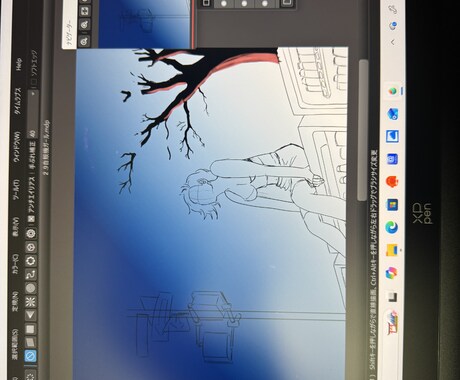Open File Explorer from the taskbar

(x=392, y=250)
